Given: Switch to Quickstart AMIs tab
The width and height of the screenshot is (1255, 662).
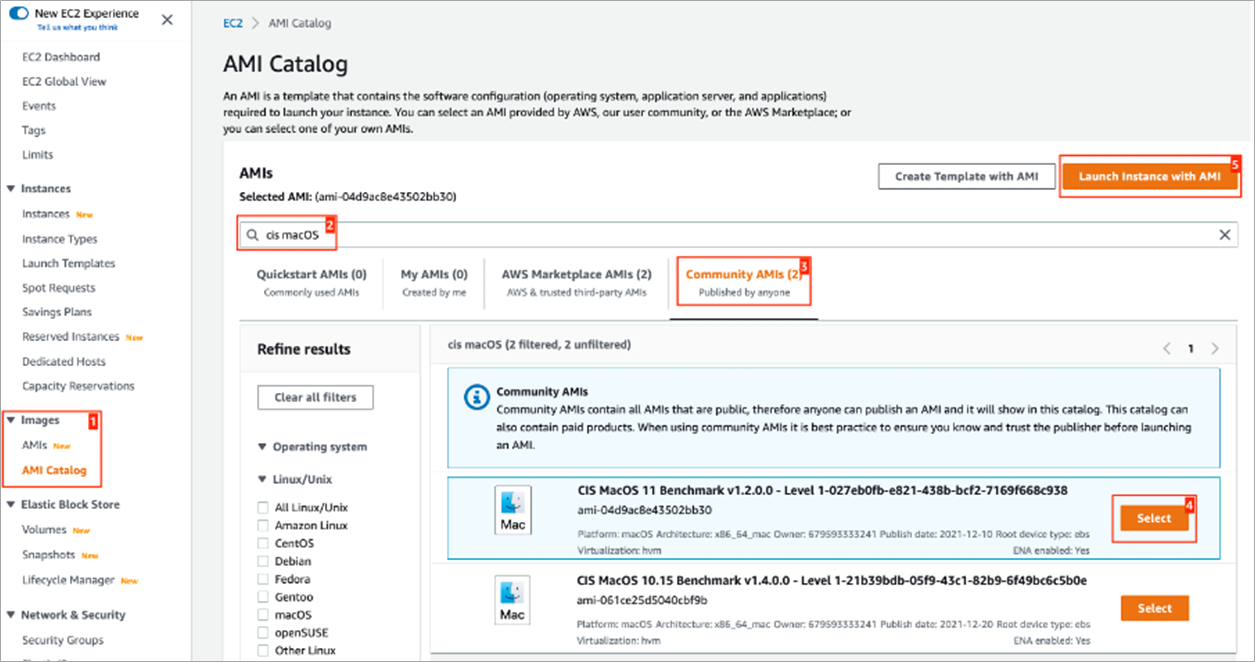Looking at the screenshot, I should click(311, 282).
